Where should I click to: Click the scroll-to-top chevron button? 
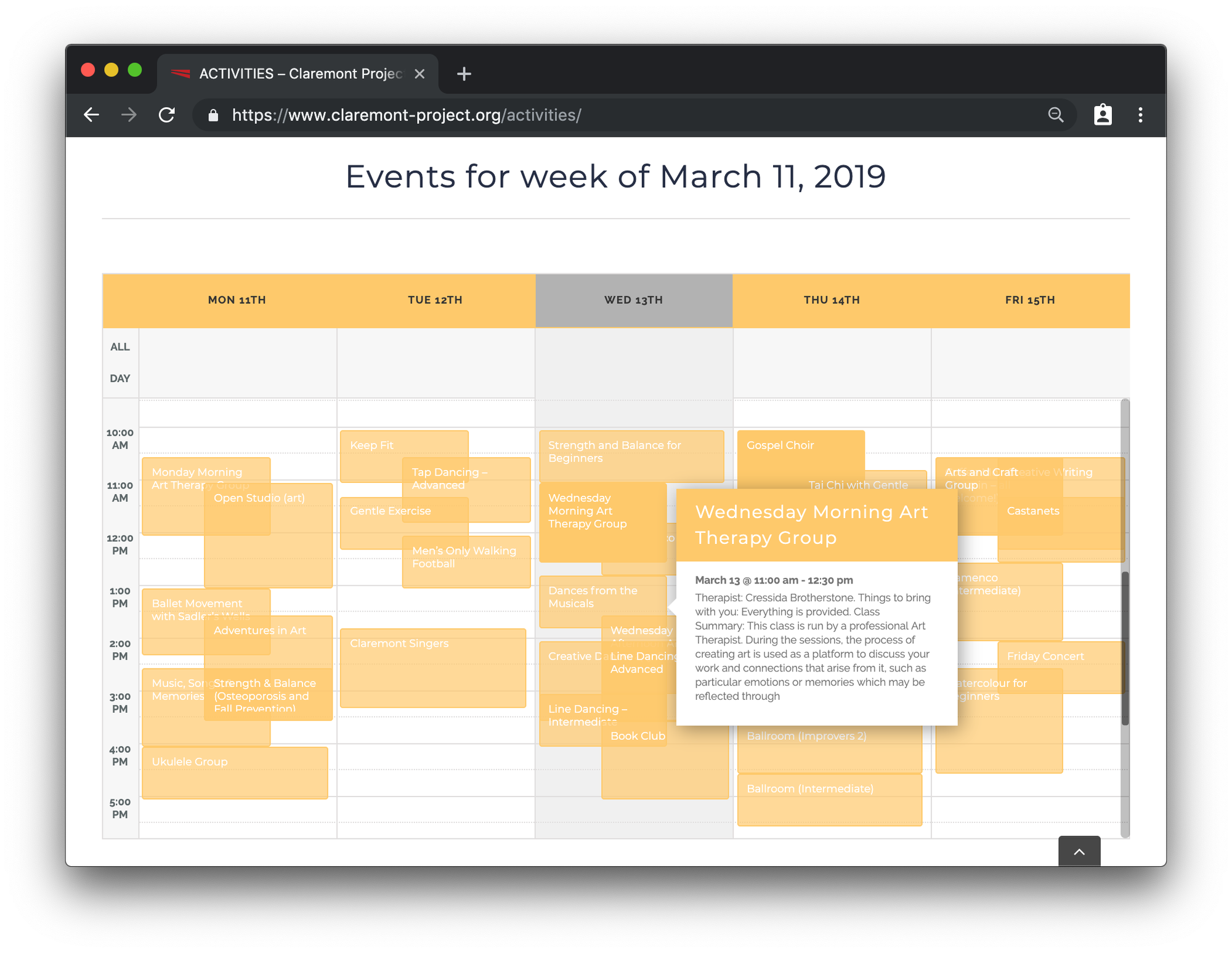pyautogui.click(x=1079, y=851)
